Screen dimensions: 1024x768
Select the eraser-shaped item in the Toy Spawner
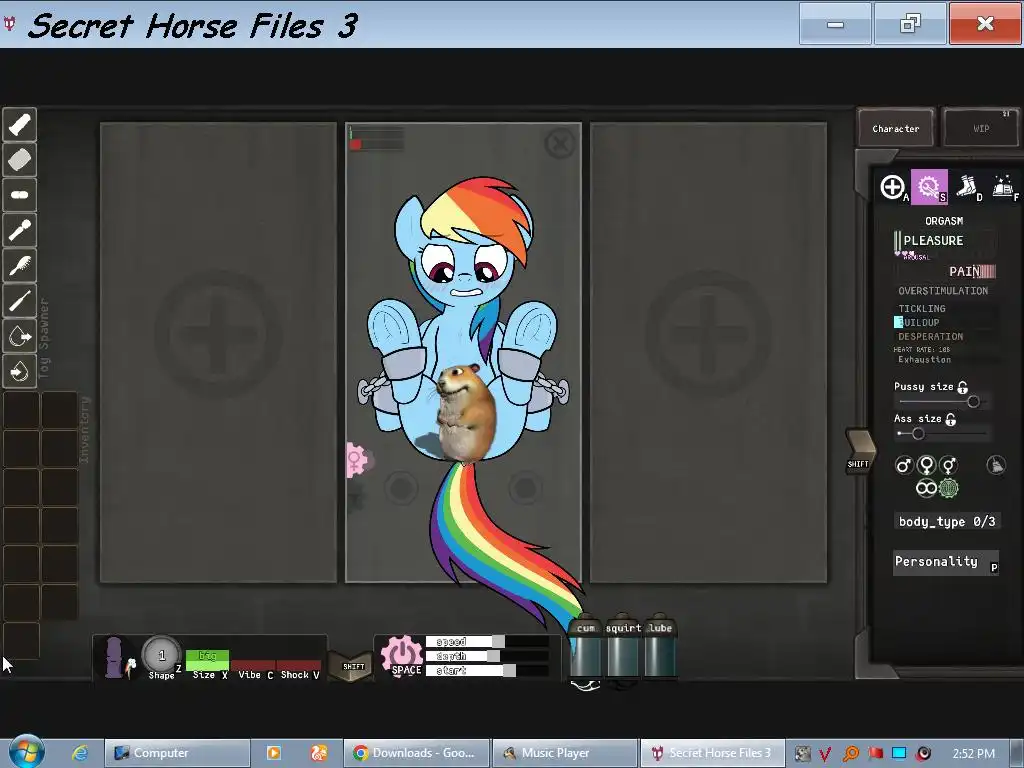[20, 159]
